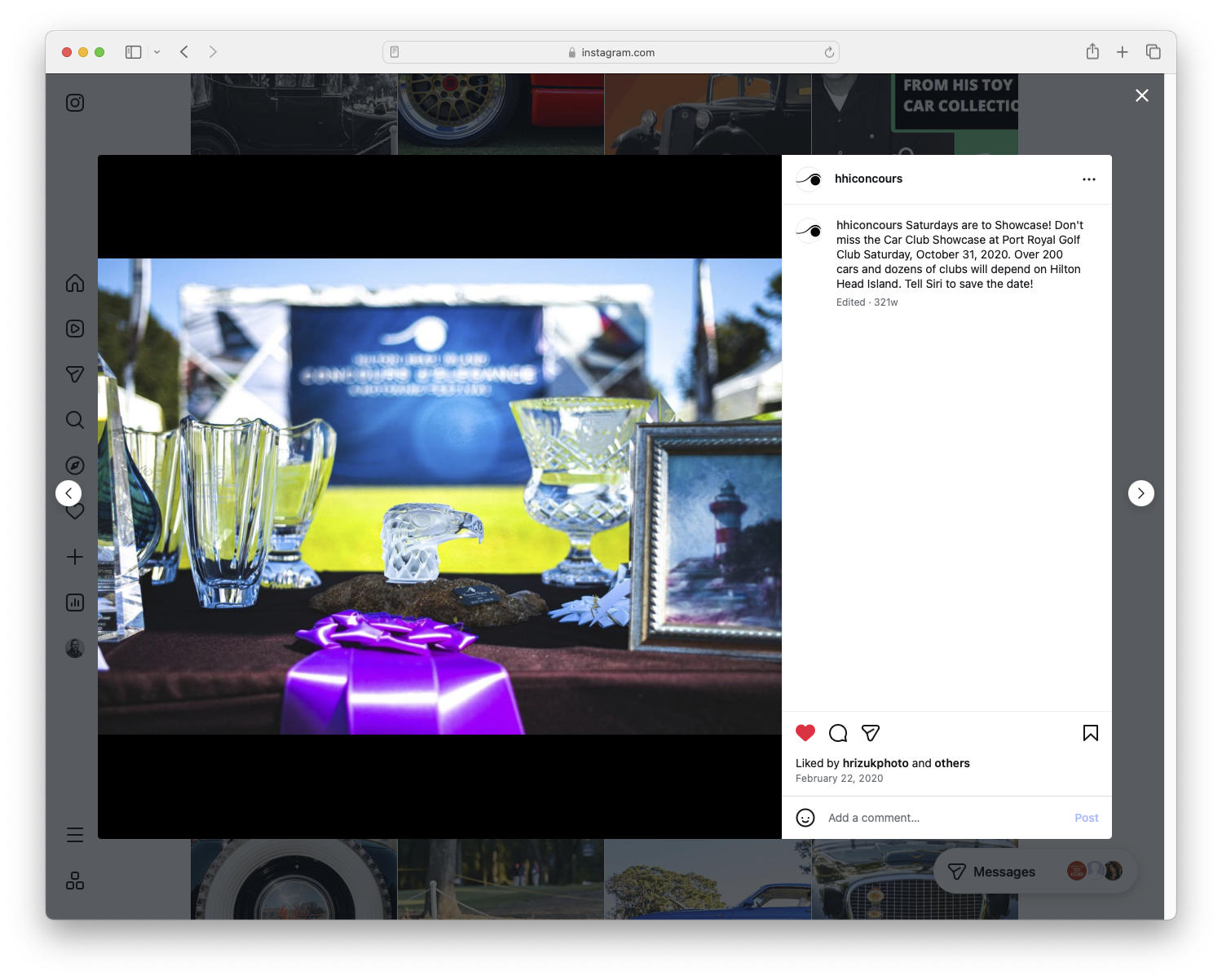The image size is (1222, 980).
Task: Open the Explore compass icon
Action: [x=74, y=466]
